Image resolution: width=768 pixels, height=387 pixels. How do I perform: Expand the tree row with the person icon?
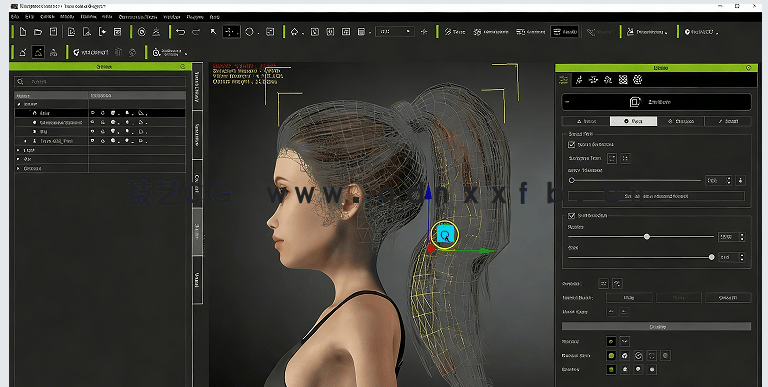click(x=25, y=141)
